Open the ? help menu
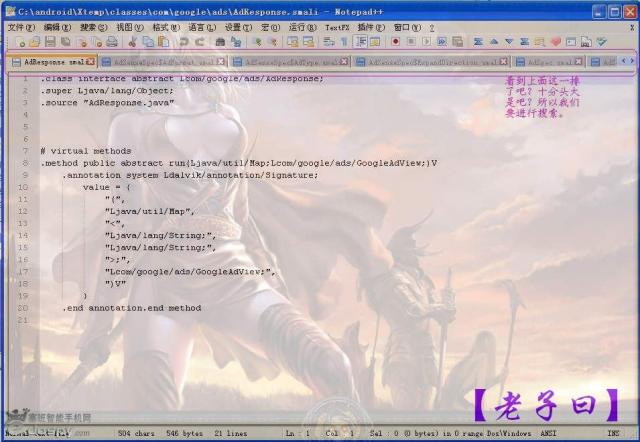This screenshot has width=640, height=442. 431,28
